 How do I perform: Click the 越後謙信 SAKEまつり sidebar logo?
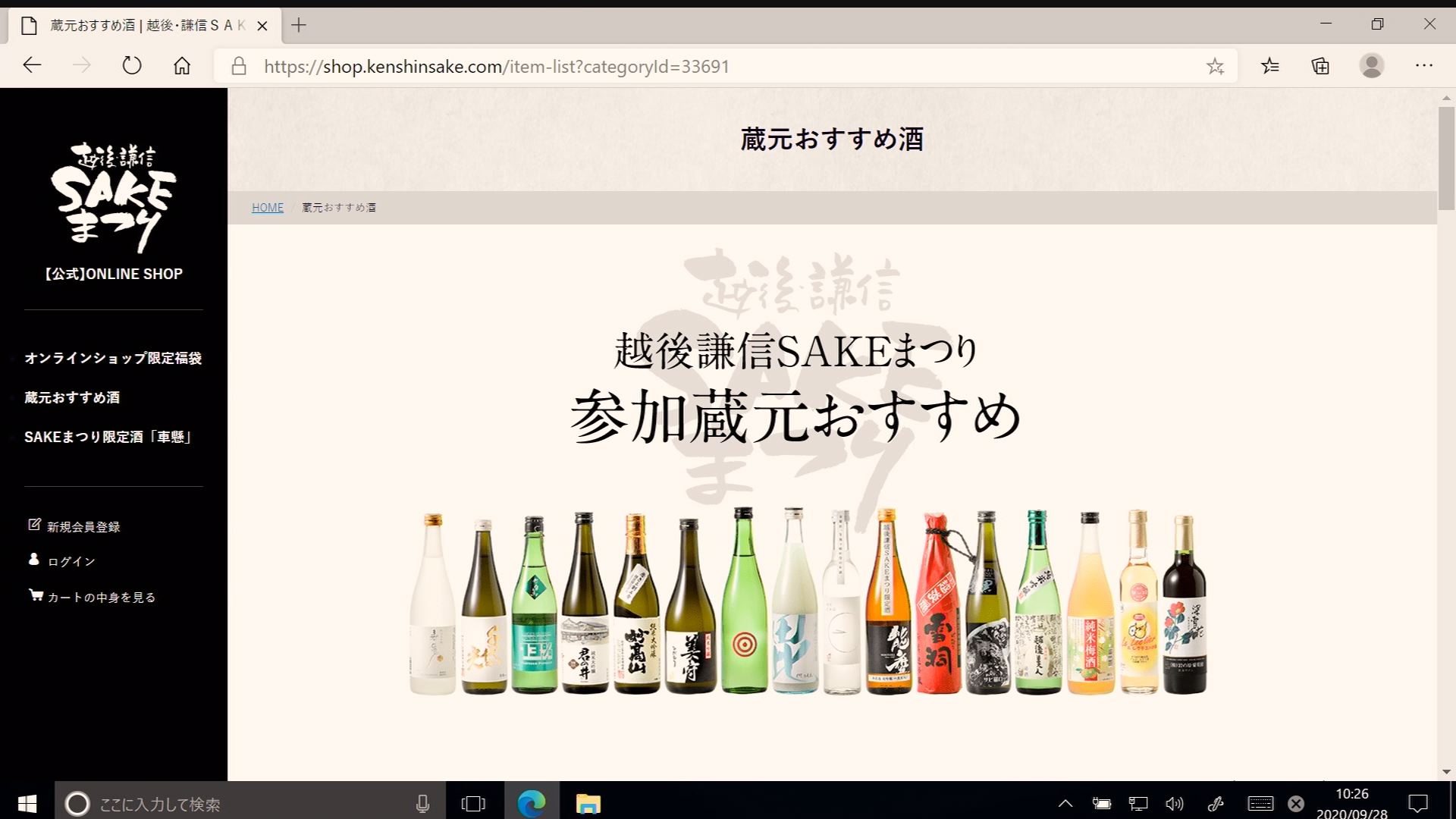[113, 197]
